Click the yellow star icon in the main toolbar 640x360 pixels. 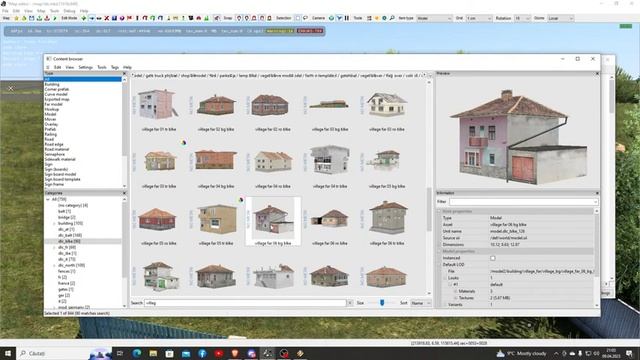click(x=17, y=18)
